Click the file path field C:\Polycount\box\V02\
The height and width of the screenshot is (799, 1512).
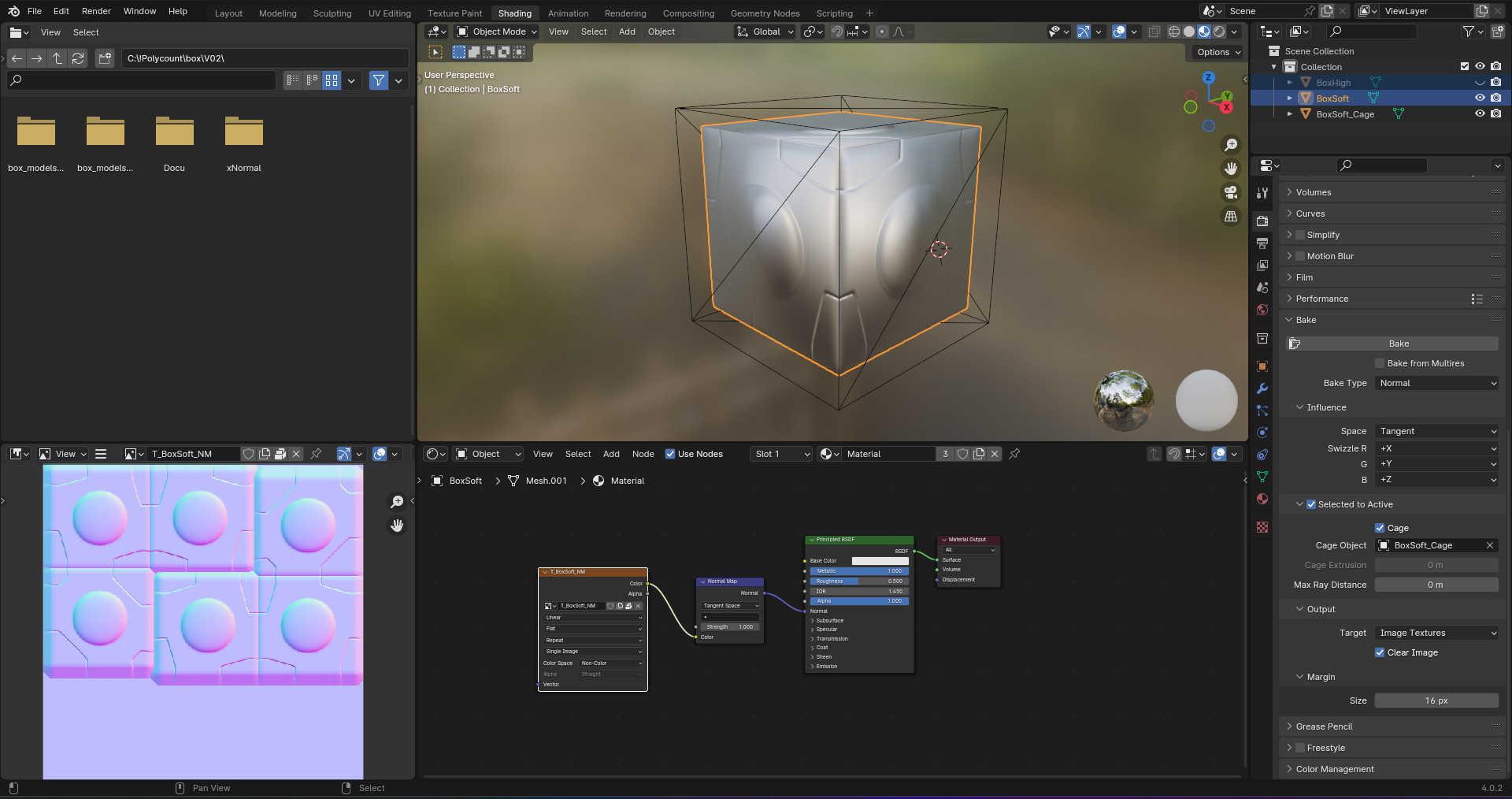[x=265, y=58]
